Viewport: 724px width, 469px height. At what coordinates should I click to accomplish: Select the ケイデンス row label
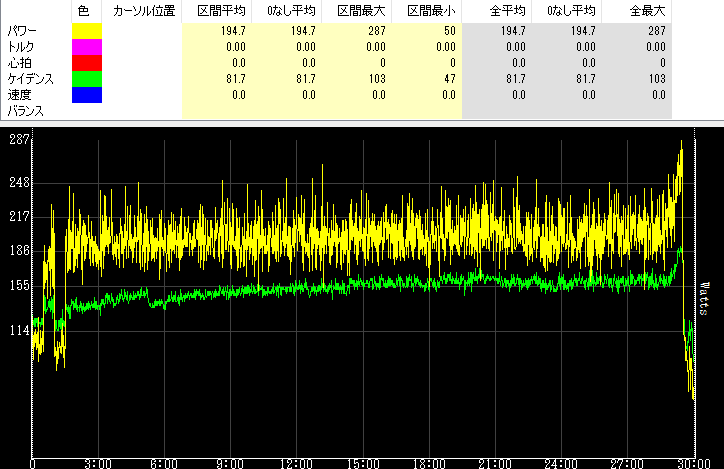point(30,79)
